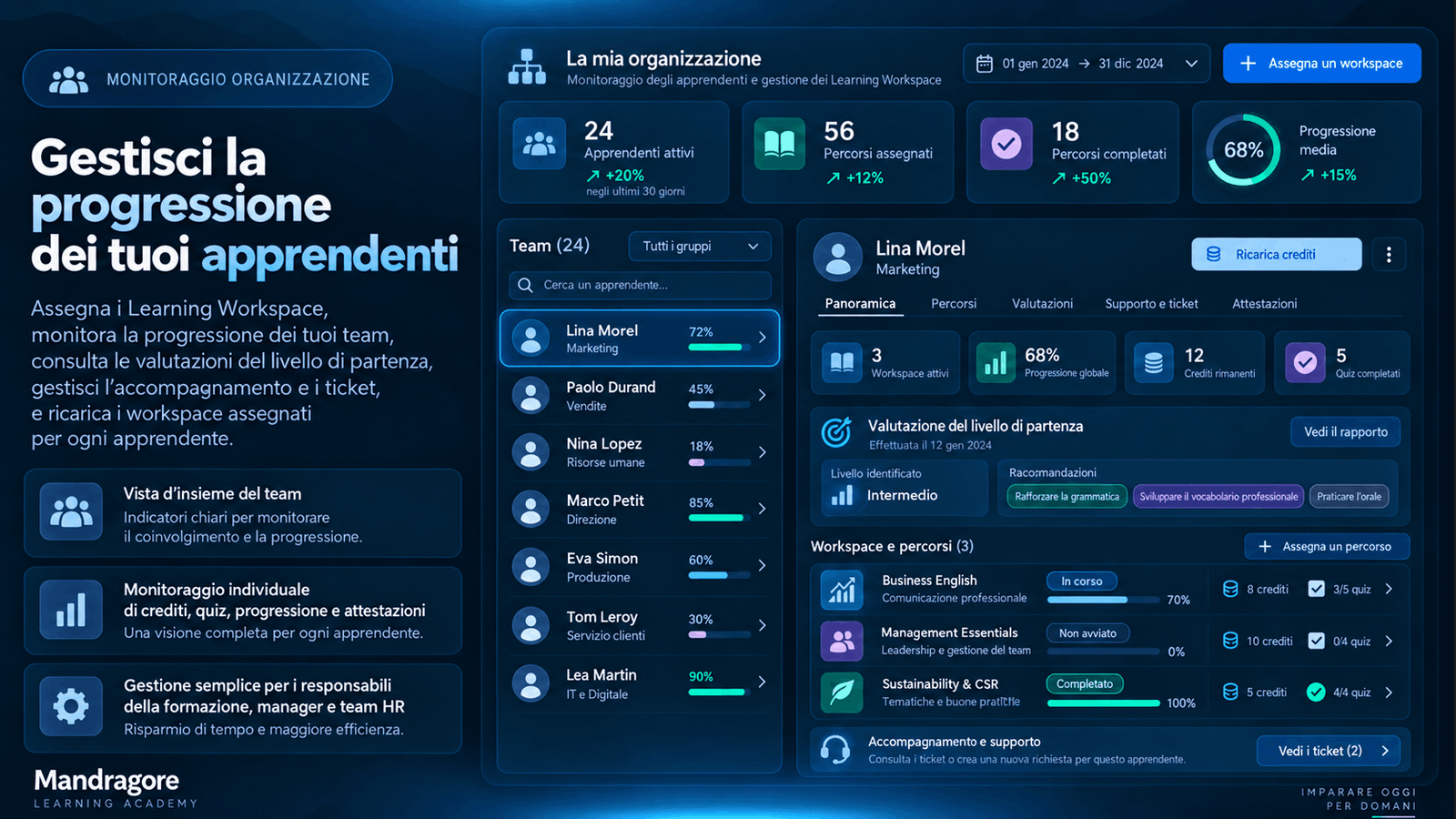Image resolution: width=1456 pixels, height=819 pixels.
Task: Open the Tutti i gruppi dropdown
Action: pyautogui.click(x=700, y=247)
